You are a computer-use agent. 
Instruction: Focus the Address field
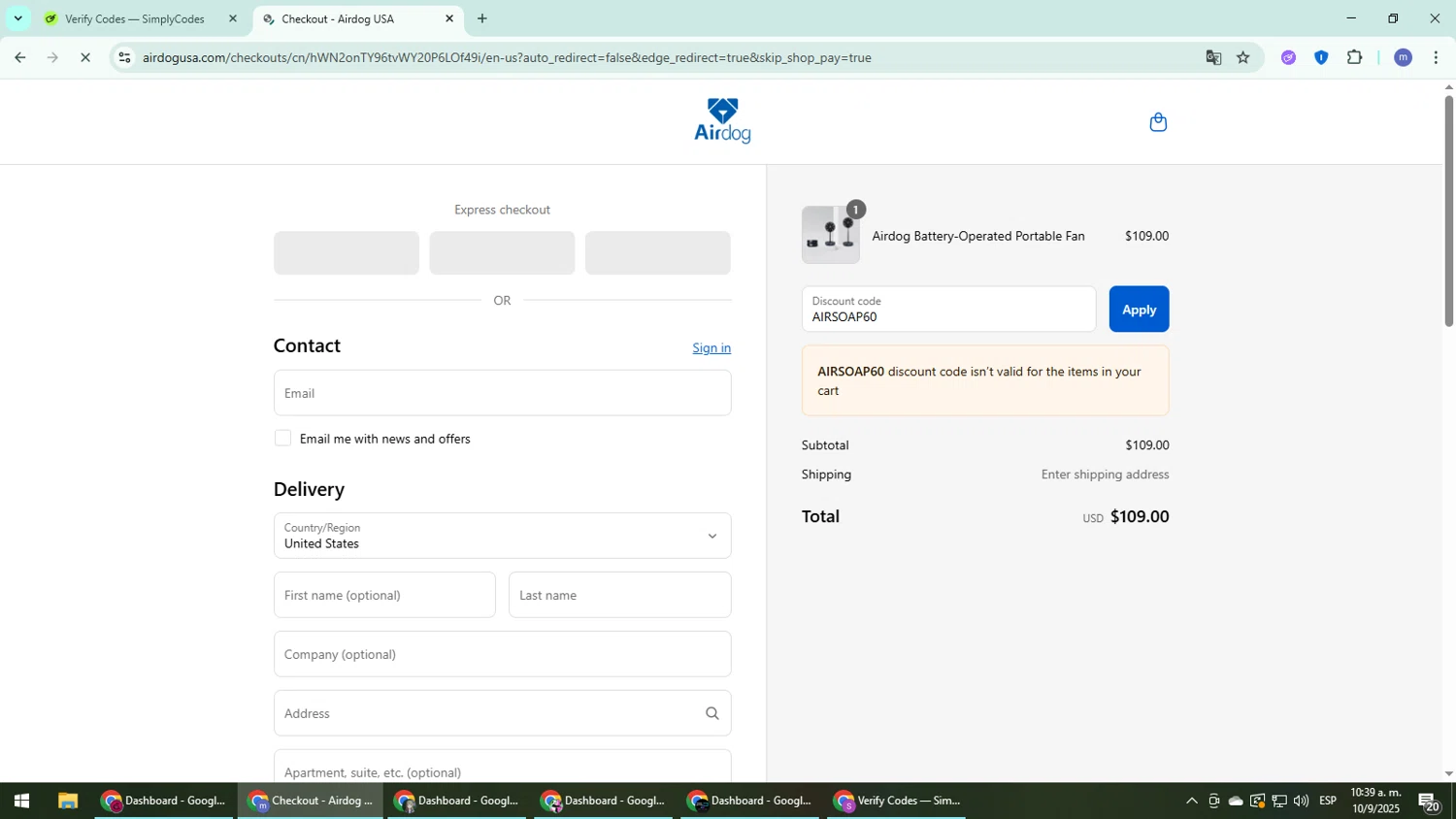[502, 713]
